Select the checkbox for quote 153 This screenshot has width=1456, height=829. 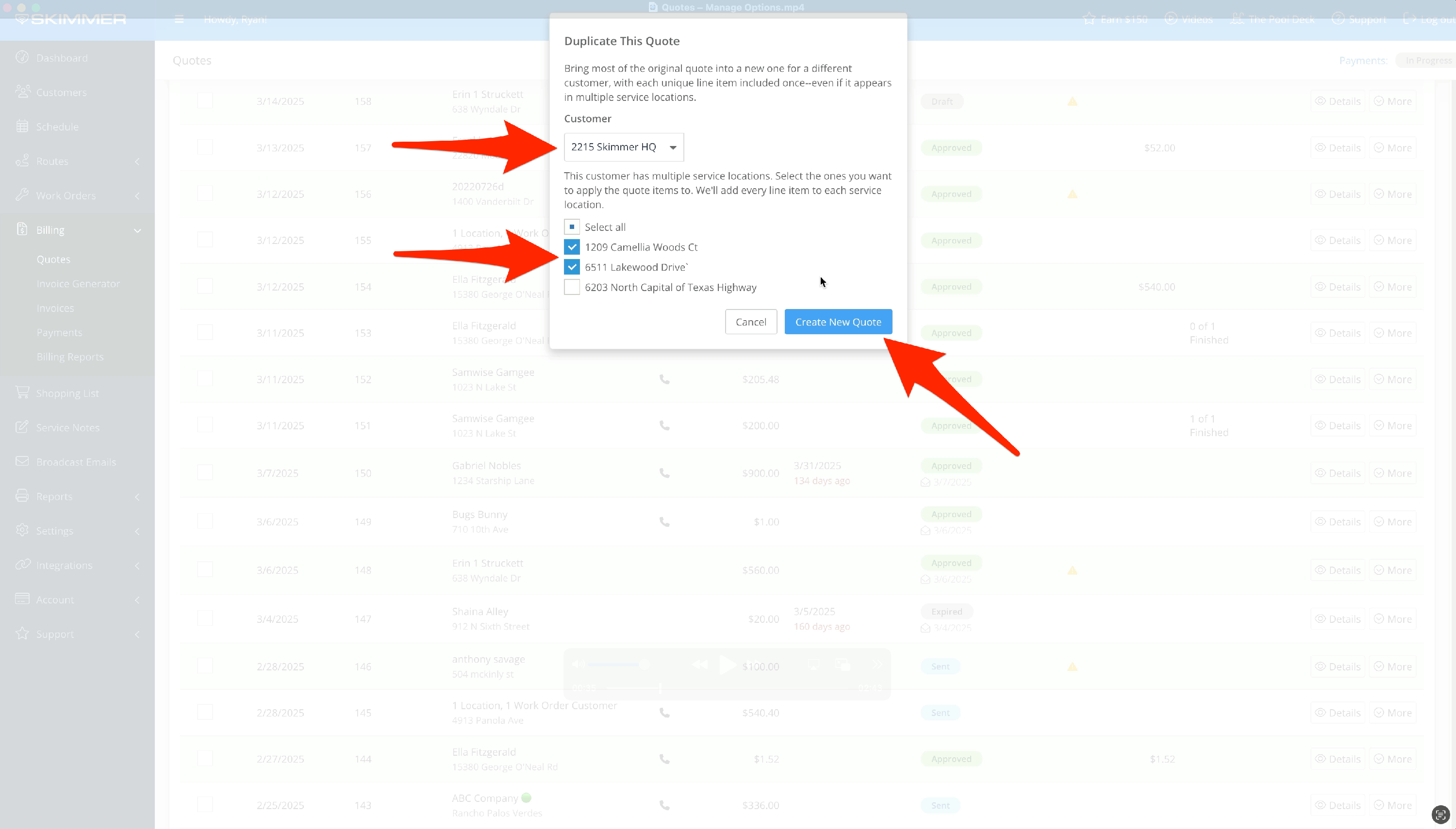pyautogui.click(x=205, y=332)
